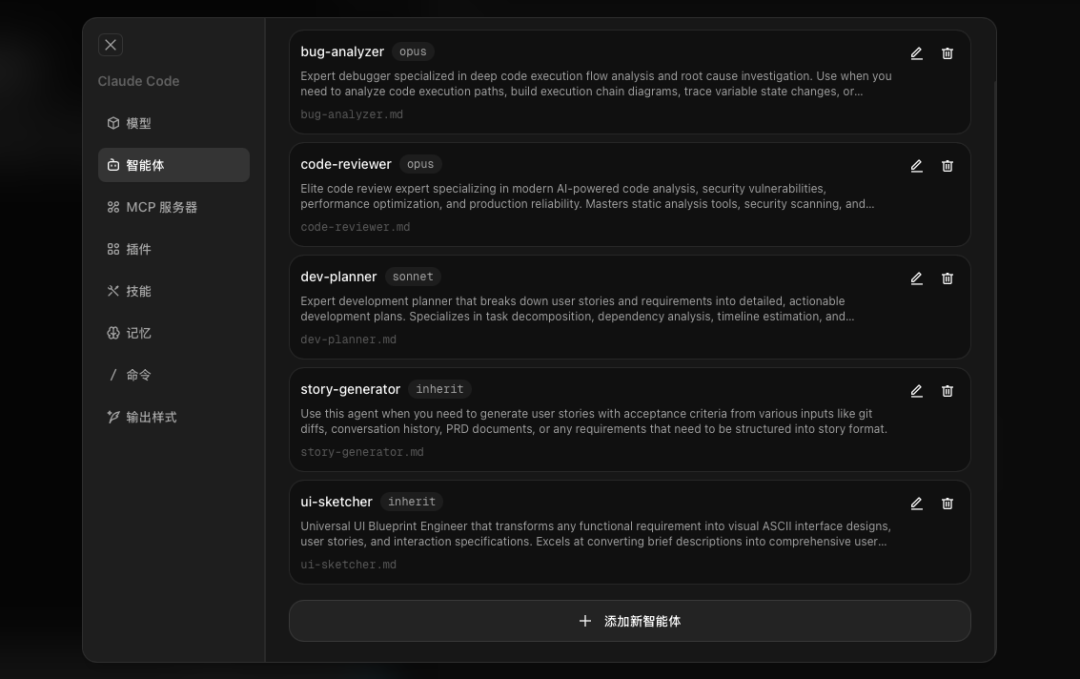Edit the code-reviewer agent
This screenshot has height=679, width=1080.
(916, 166)
